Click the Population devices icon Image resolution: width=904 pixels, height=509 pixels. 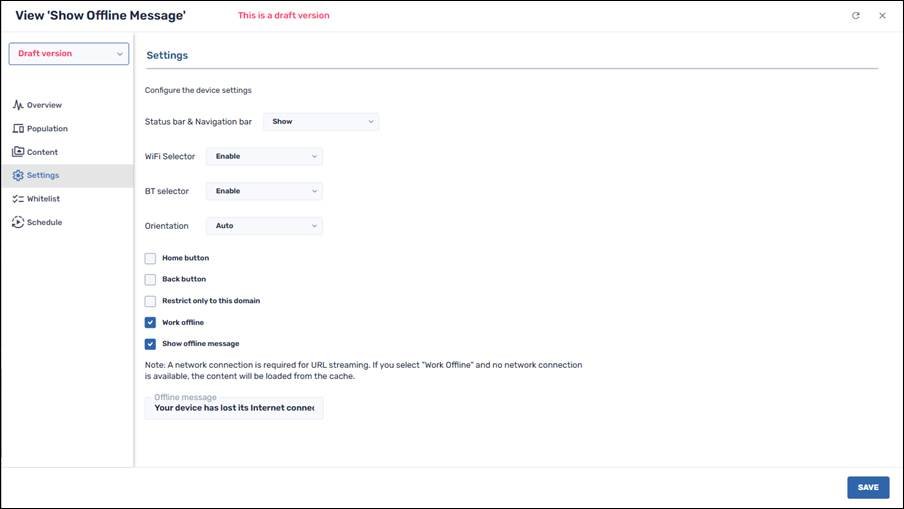click(18, 129)
